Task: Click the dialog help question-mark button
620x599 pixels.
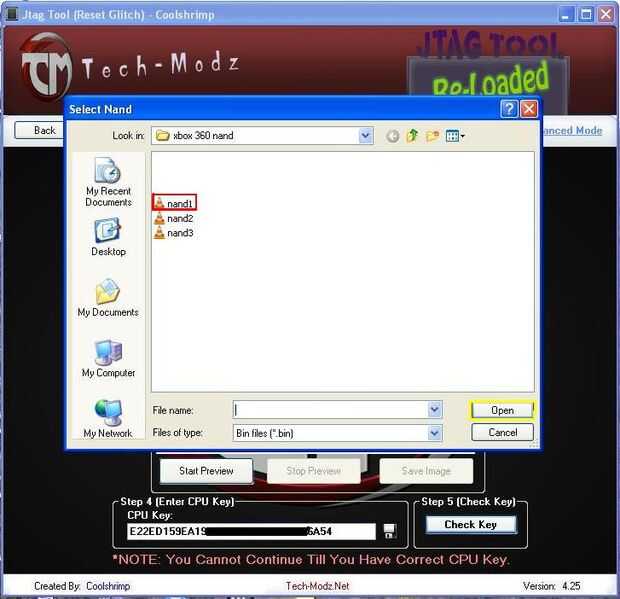Action: (x=509, y=109)
